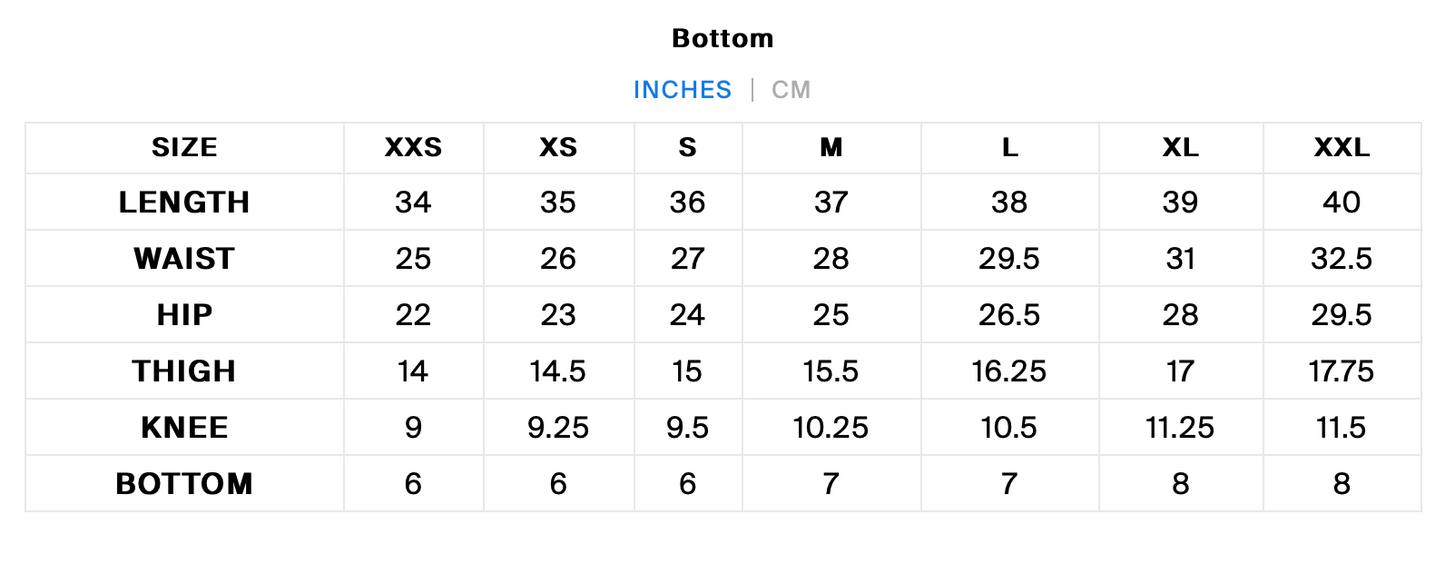
Task: Select the WAIST row label
Action: (x=184, y=259)
